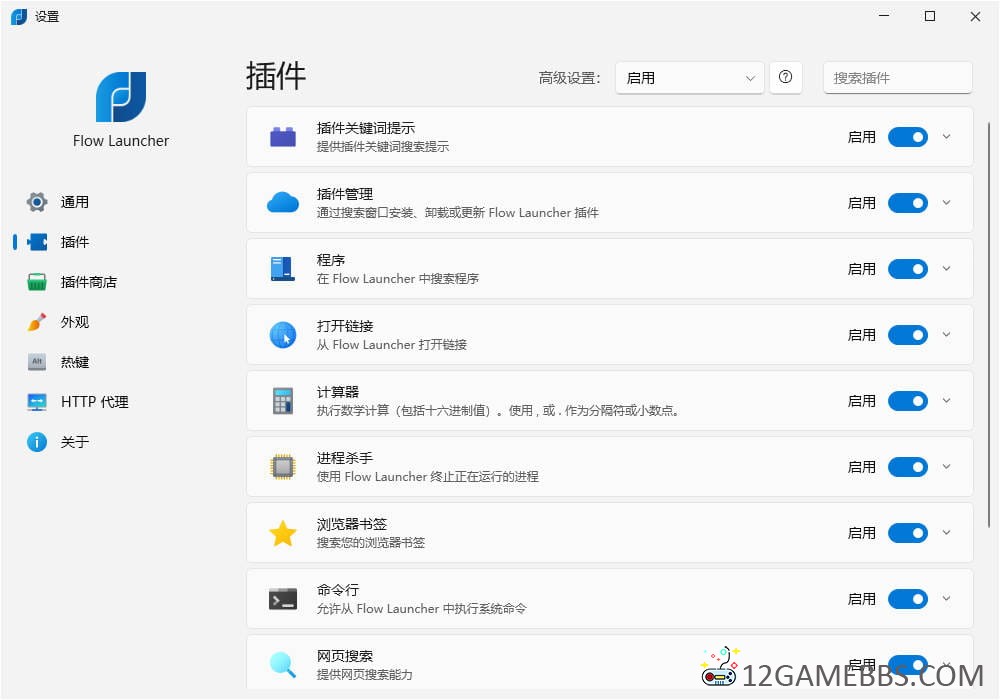Open the 高级设置 dropdown showing 启用
The image size is (1000, 700).
[689, 78]
